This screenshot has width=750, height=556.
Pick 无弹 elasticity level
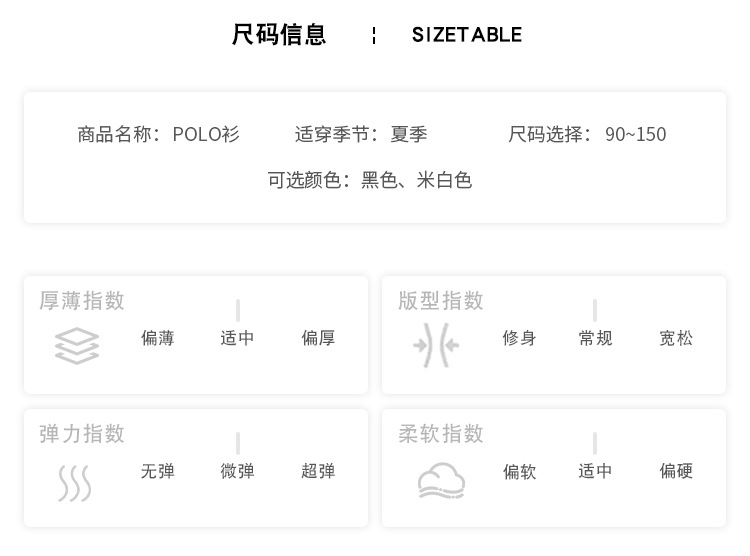pyautogui.click(x=158, y=471)
